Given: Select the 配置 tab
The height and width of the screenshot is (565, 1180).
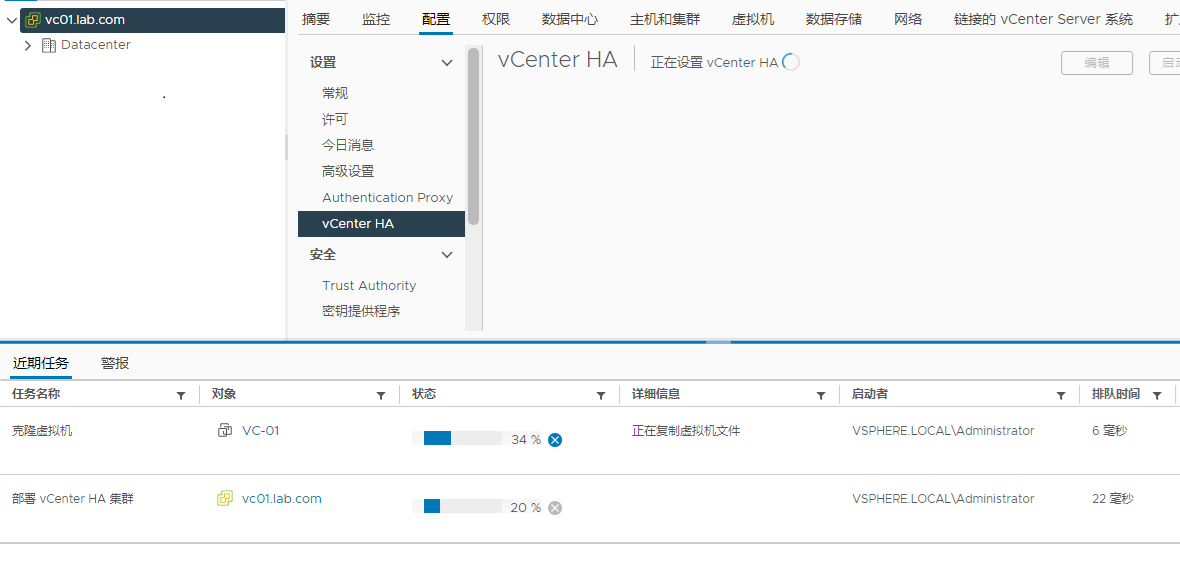Looking at the screenshot, I should click(x=436, y=20).
